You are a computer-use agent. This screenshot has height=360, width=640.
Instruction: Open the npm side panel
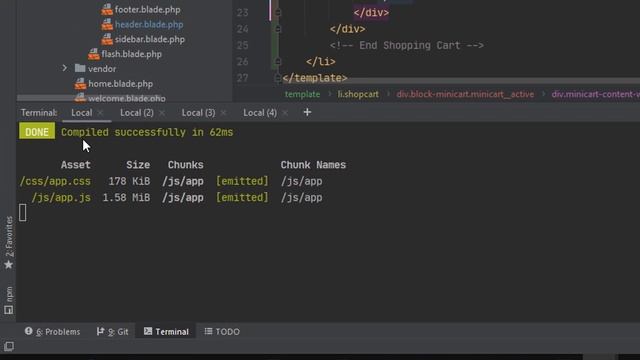click(x=9, y=300)
